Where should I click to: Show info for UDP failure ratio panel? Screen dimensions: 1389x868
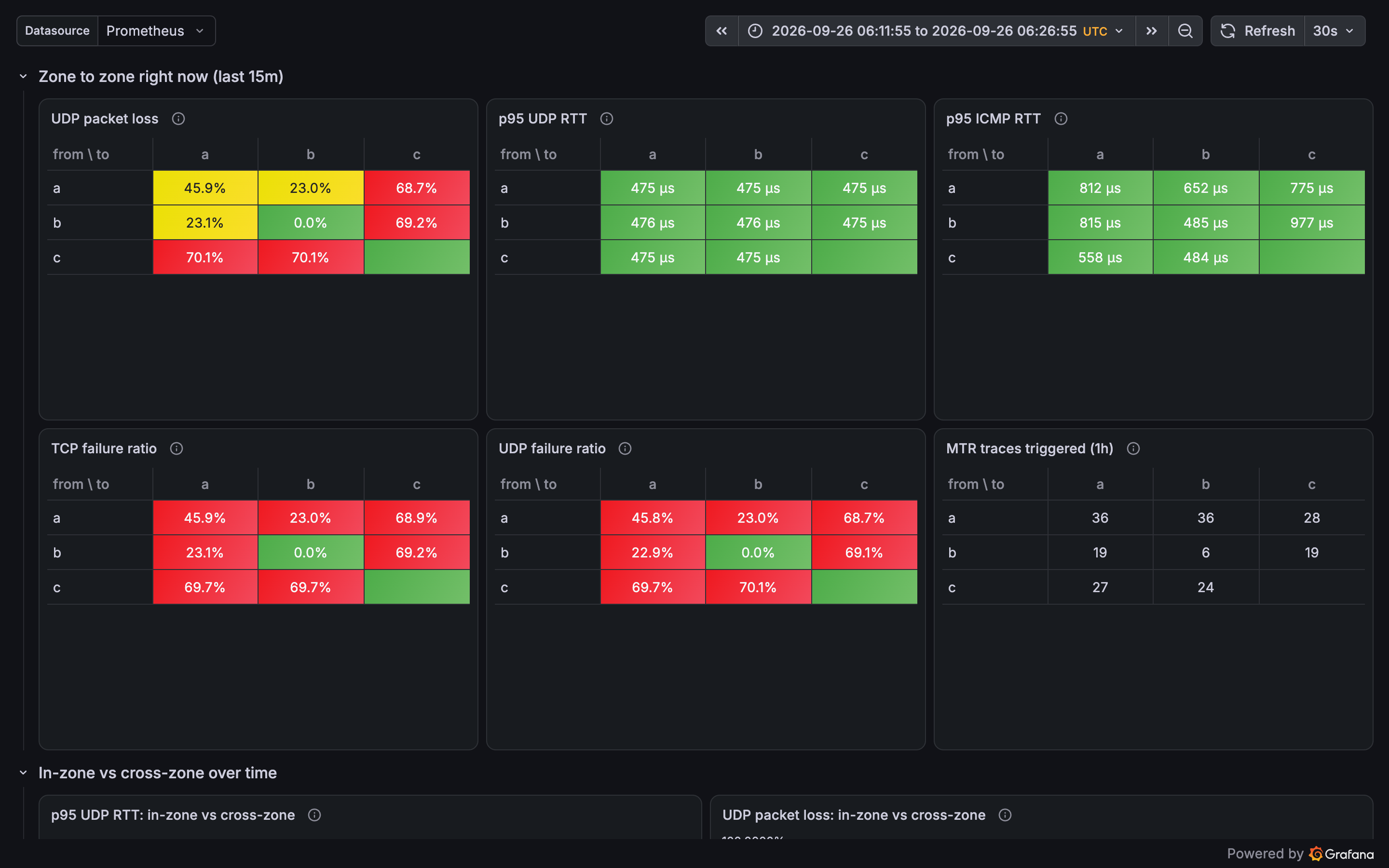[625, 449]
